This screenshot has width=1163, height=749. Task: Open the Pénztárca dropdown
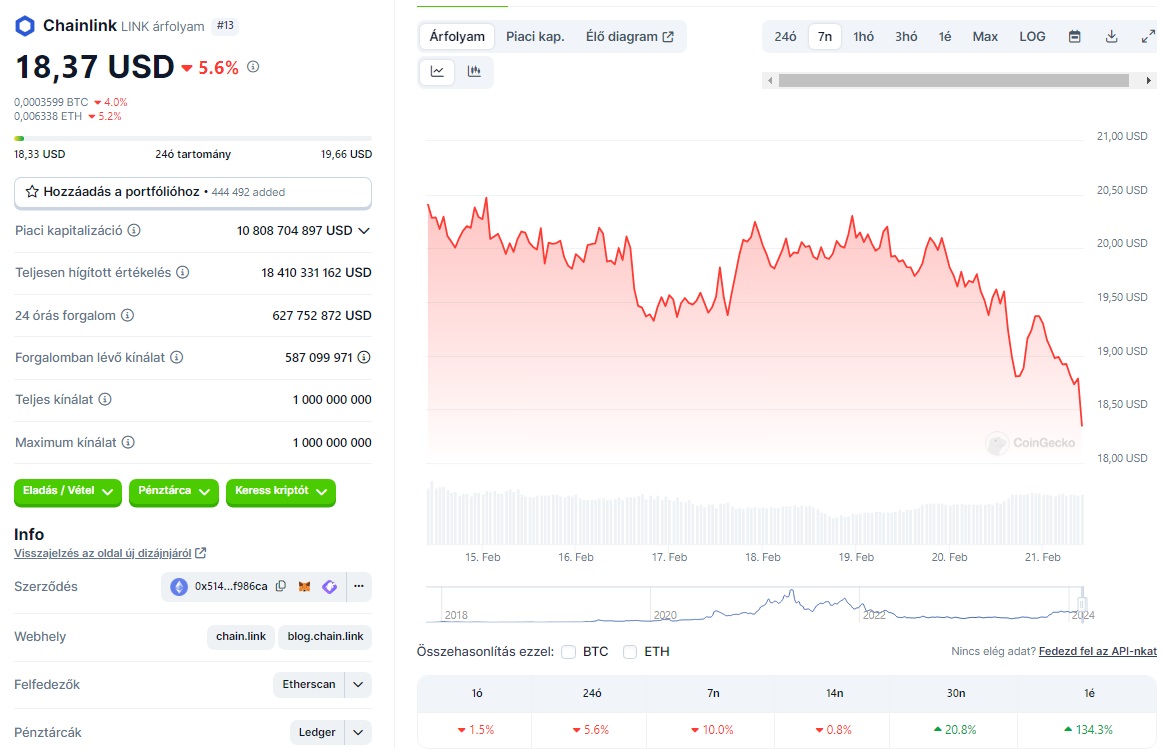click(x=174, y=492)
